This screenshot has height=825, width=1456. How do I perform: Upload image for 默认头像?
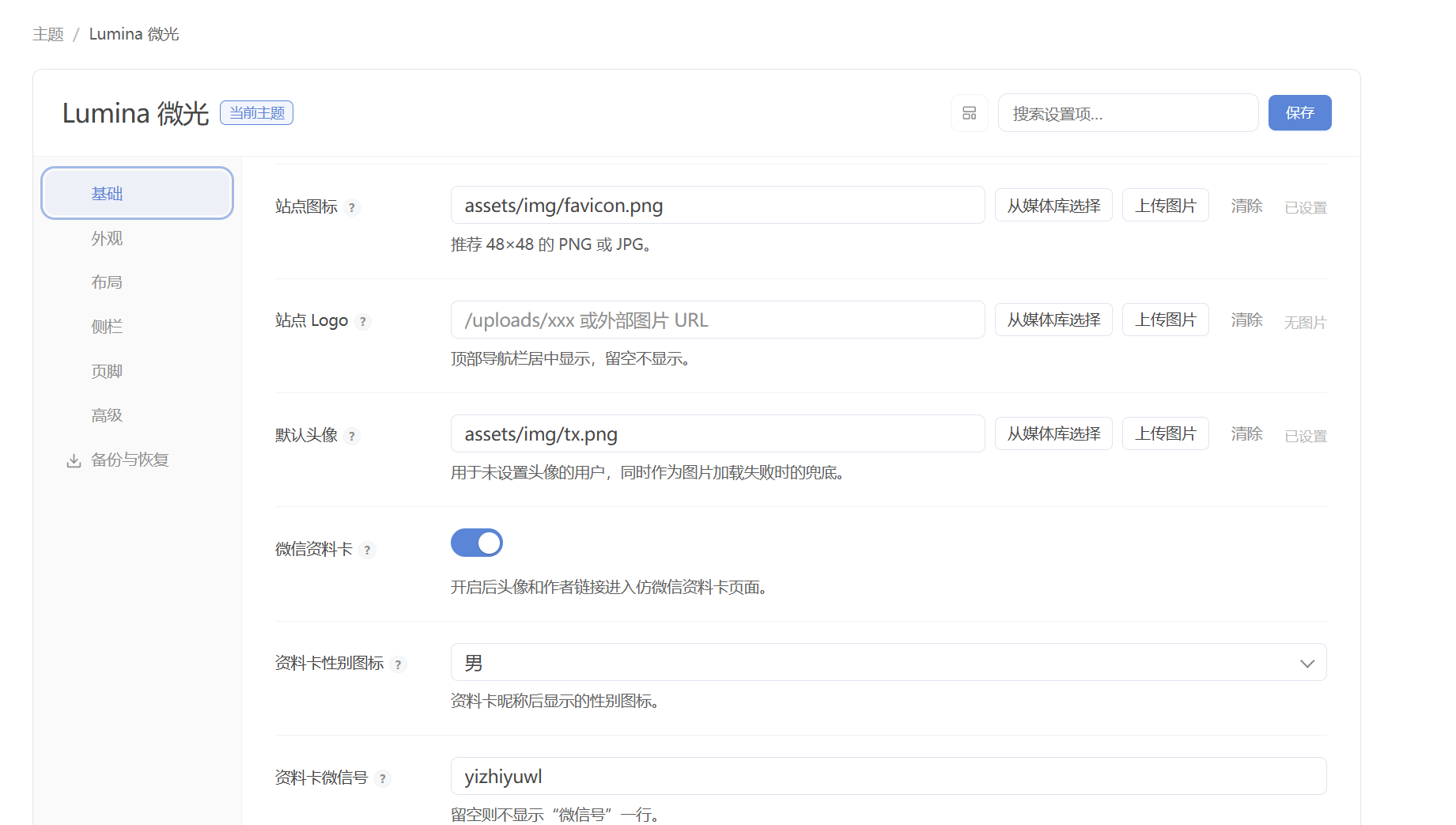1165,433
